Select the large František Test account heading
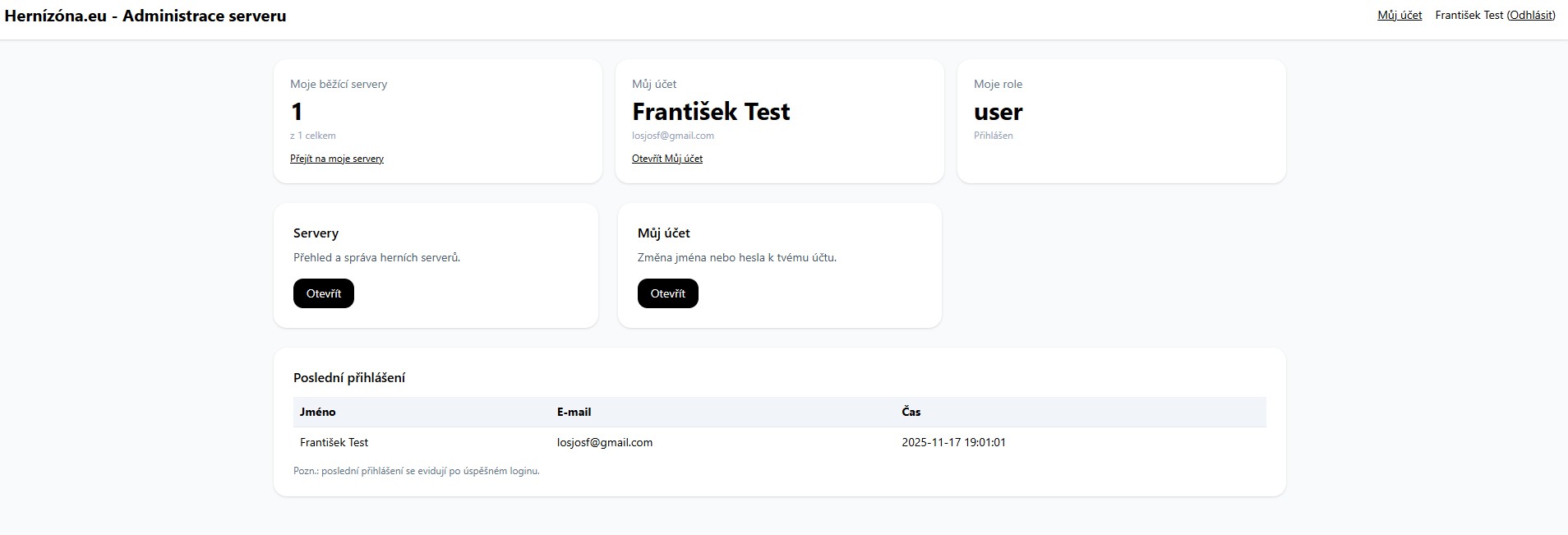The image size is (1568, 535). tap(710, 112)
